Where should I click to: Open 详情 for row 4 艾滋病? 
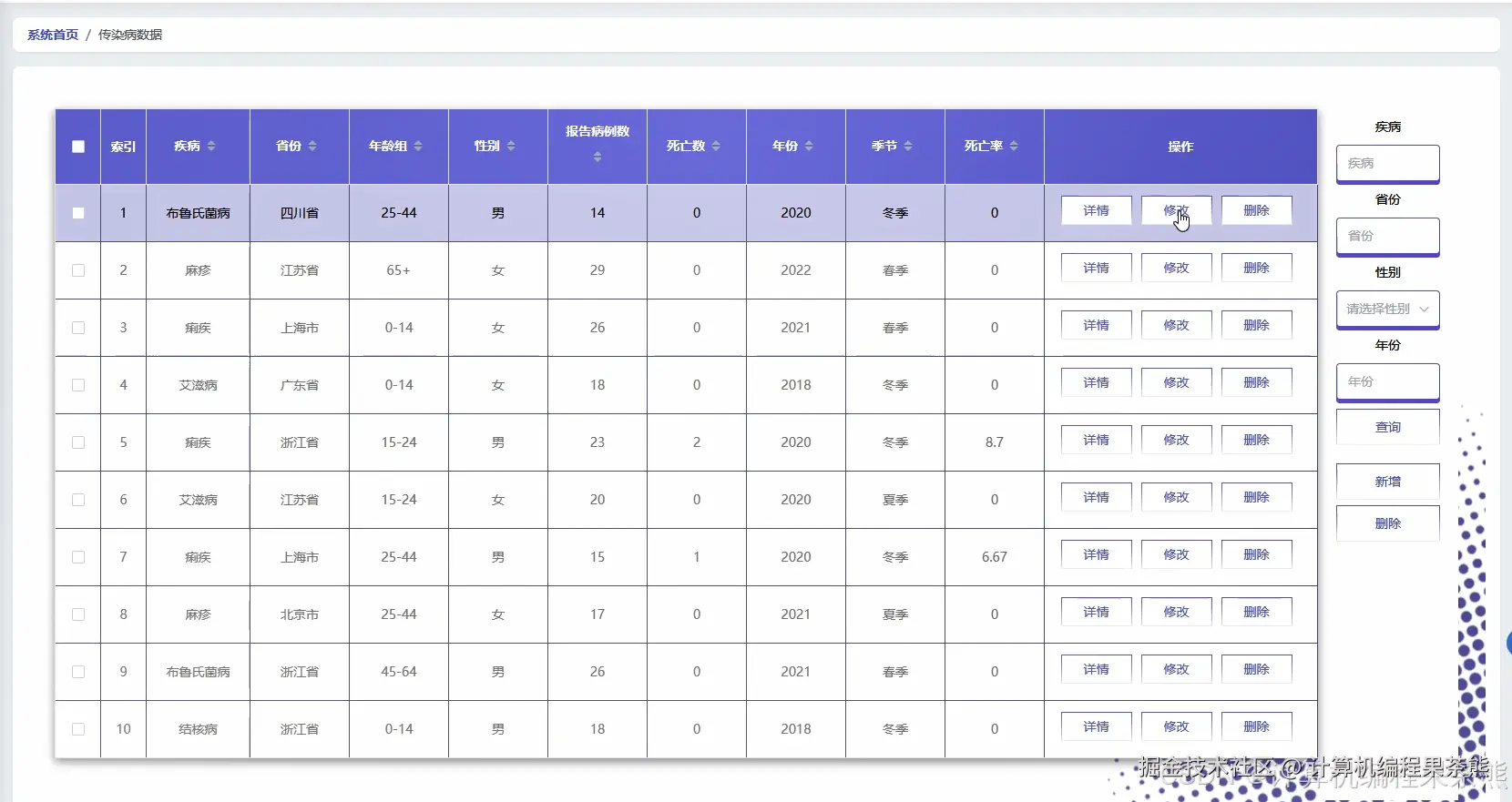(x=1096, y=382)
